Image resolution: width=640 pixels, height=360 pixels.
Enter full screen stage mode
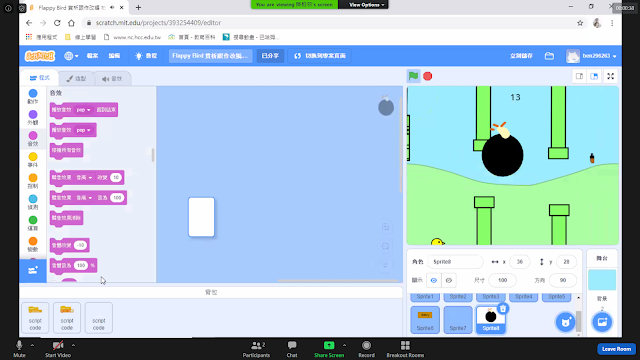click(611, 76)
